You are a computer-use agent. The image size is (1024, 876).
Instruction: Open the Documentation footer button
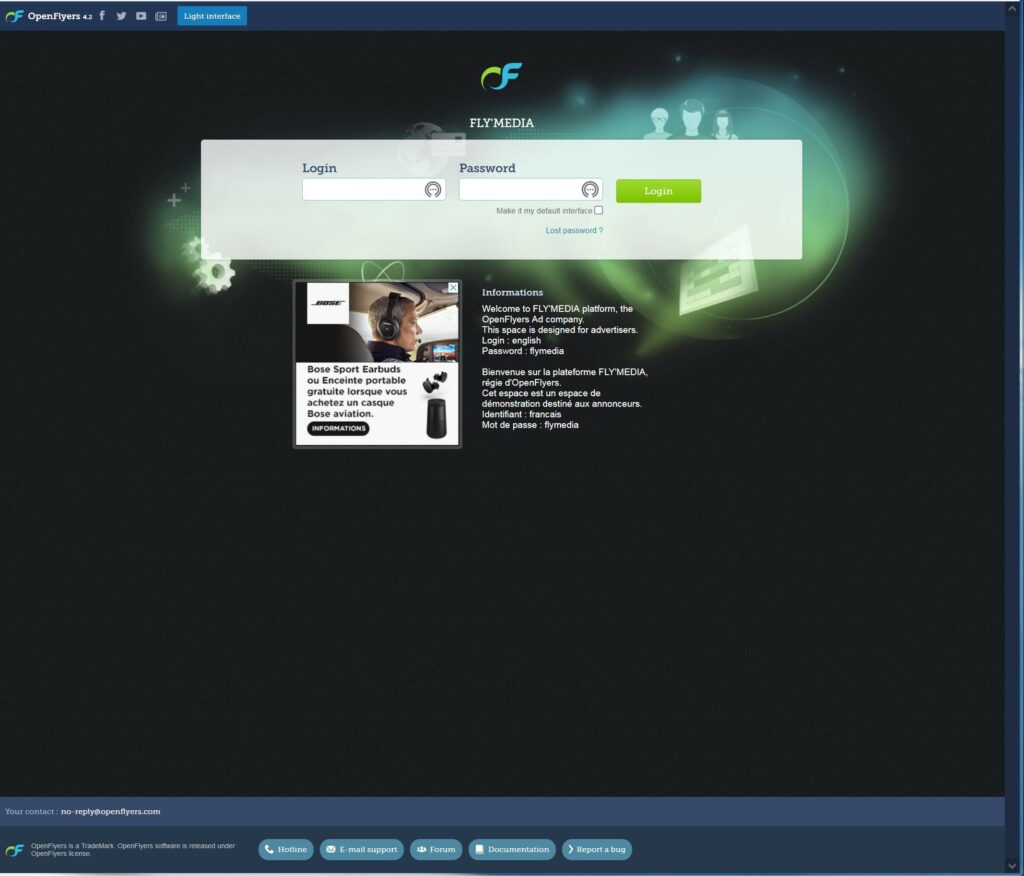(512, 850)
